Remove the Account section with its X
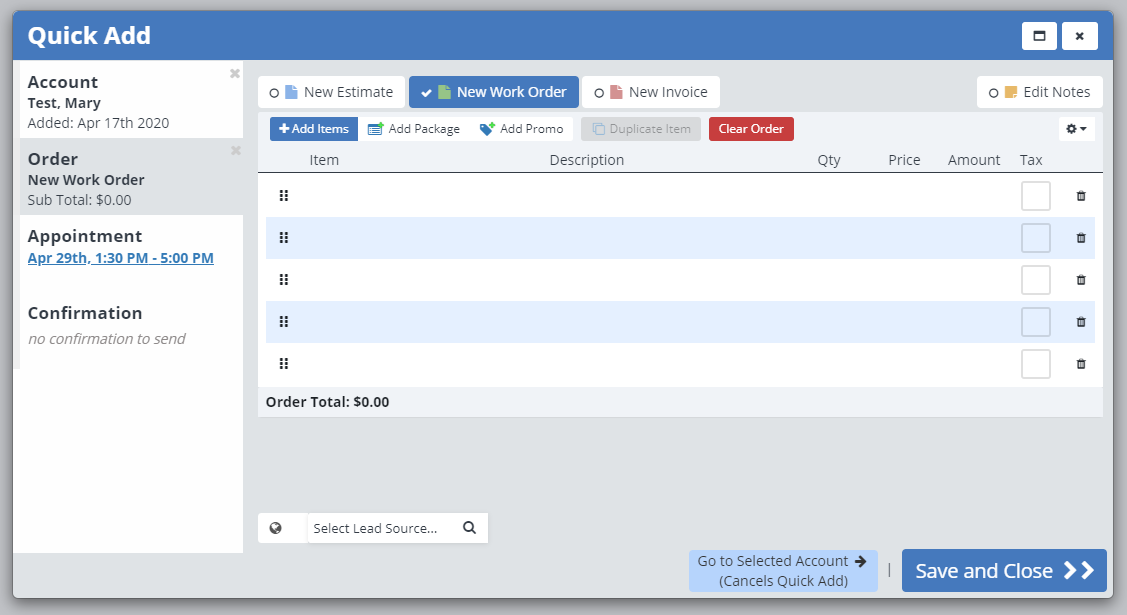This screenshot has width=1127, height=615. tap(235, 73)
